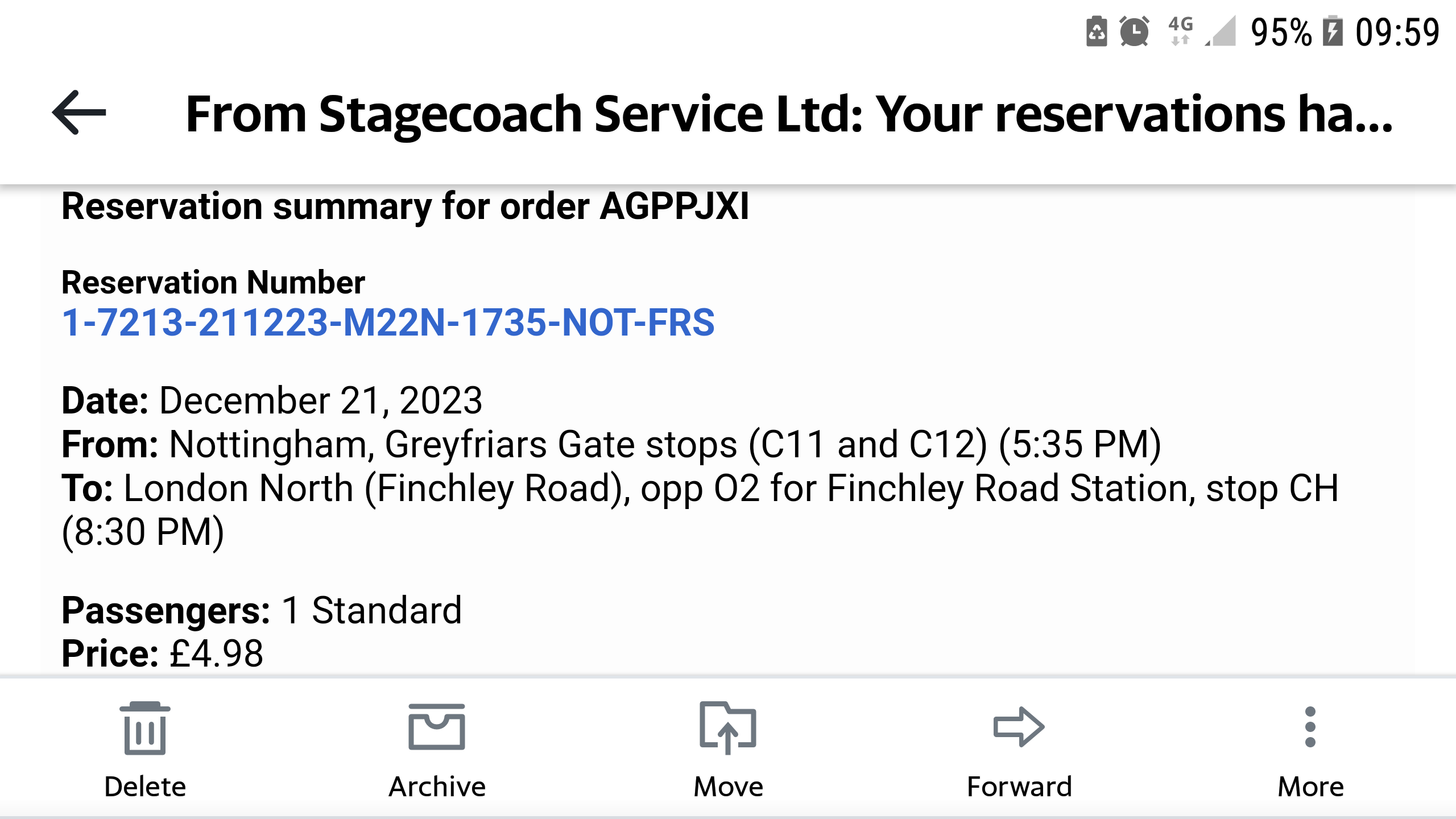
Task: Tap the Forward label
Action: pyautogui.click(x=1019, y=787)
